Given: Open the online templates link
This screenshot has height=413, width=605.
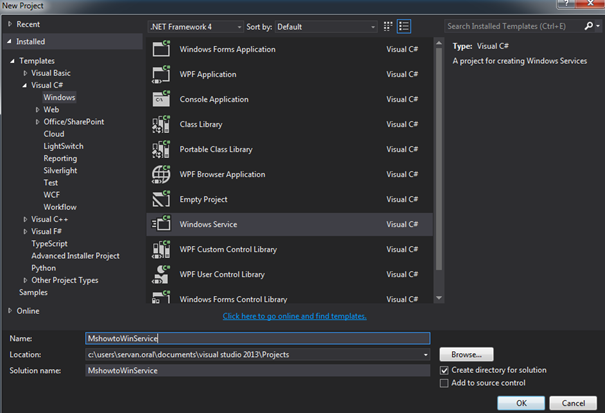Looking at the screenshot, I should coord(294,316).
